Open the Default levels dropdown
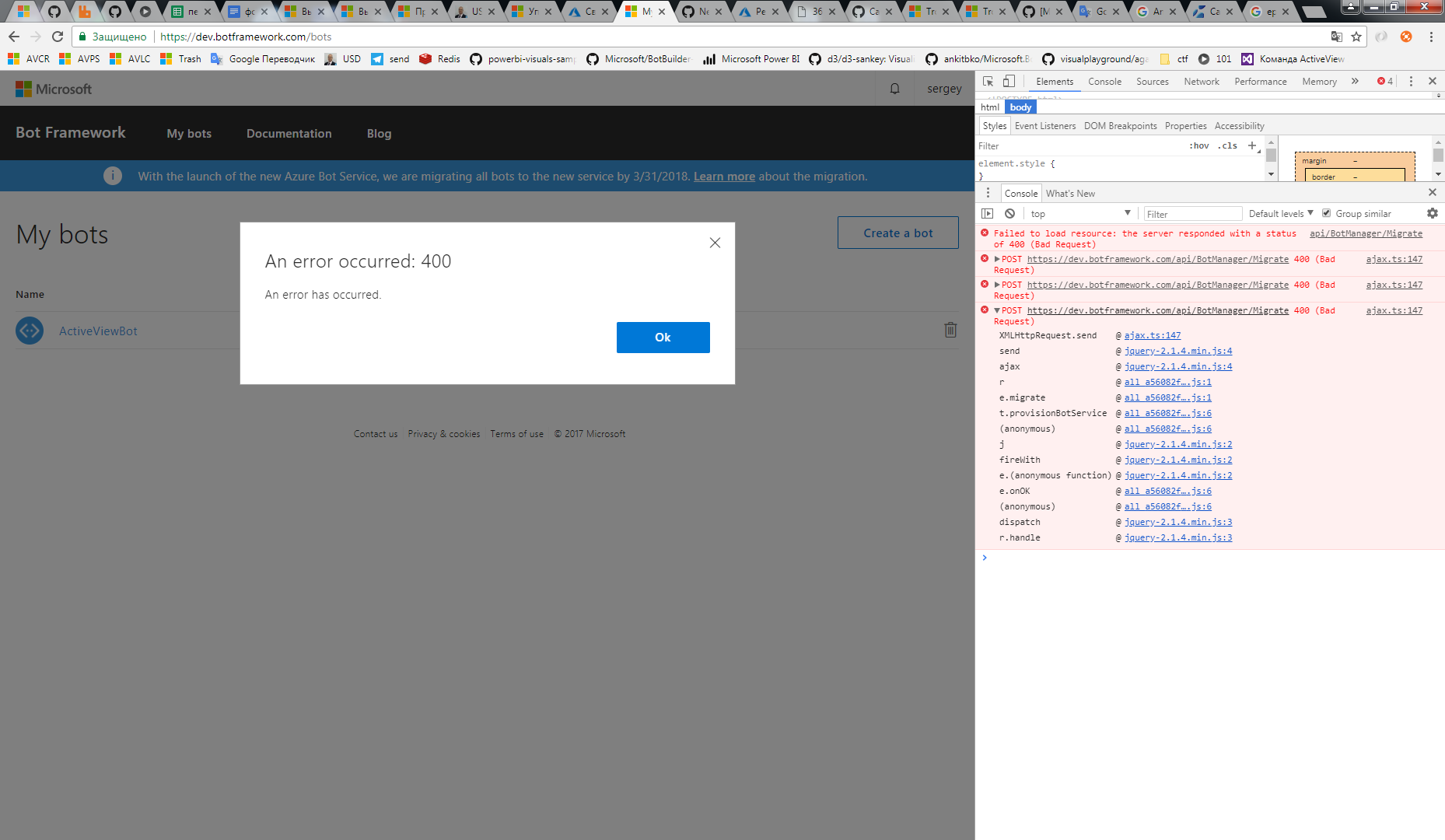The height and width of the screenshot is (840, 1445). coord(1279,212)
